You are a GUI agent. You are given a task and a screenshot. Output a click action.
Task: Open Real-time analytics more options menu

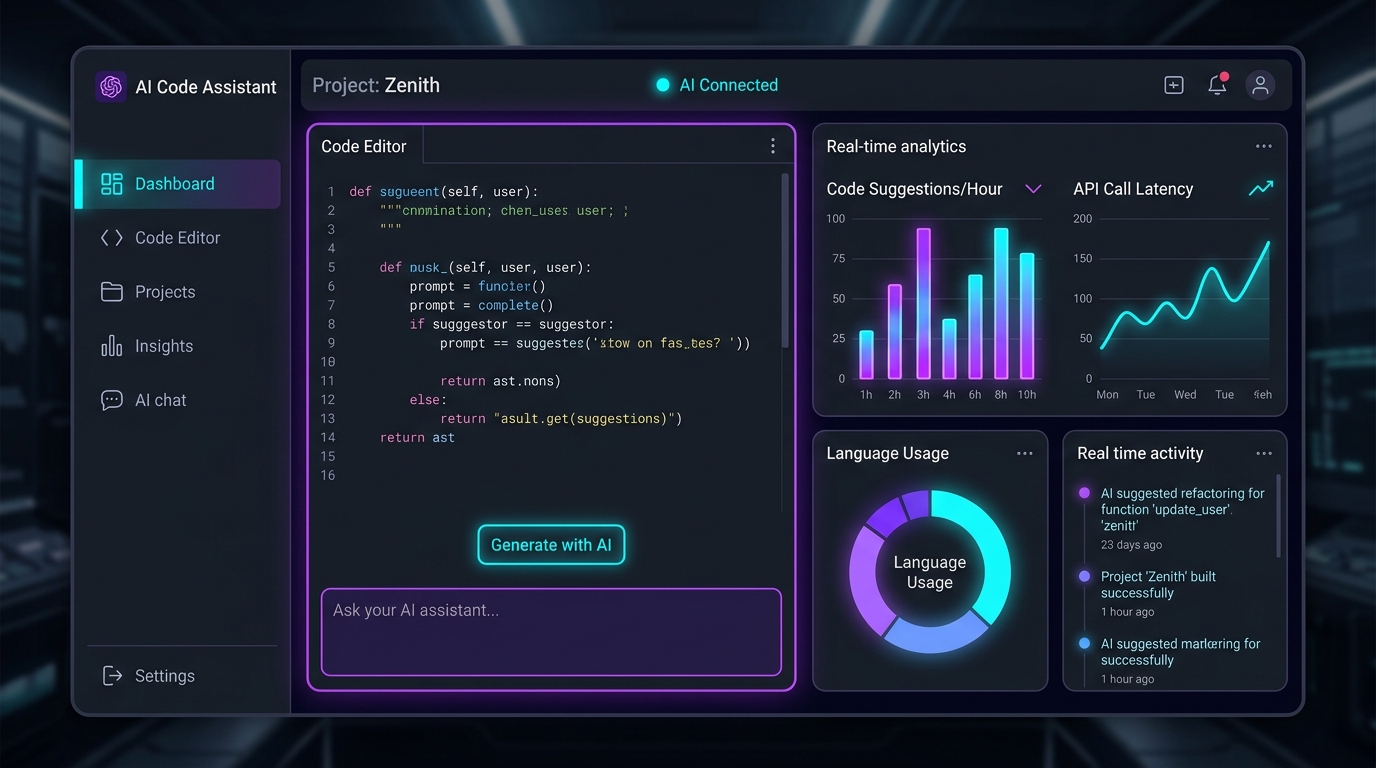click(x=1264, y=146)
